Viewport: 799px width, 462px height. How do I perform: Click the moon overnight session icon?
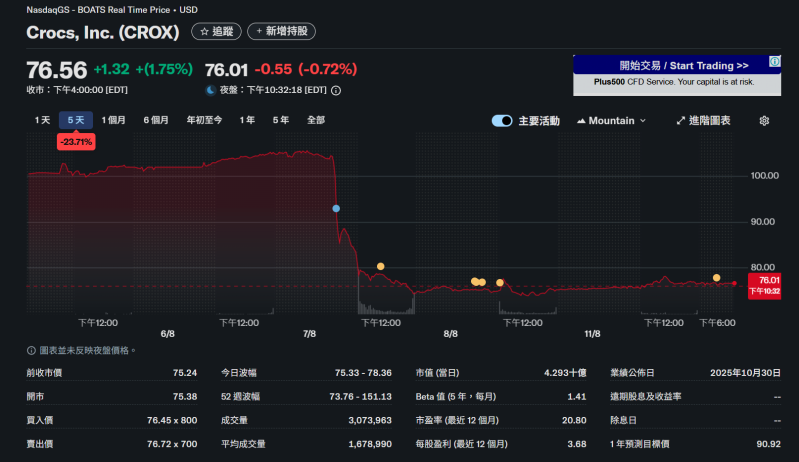[x=211, y=90]
